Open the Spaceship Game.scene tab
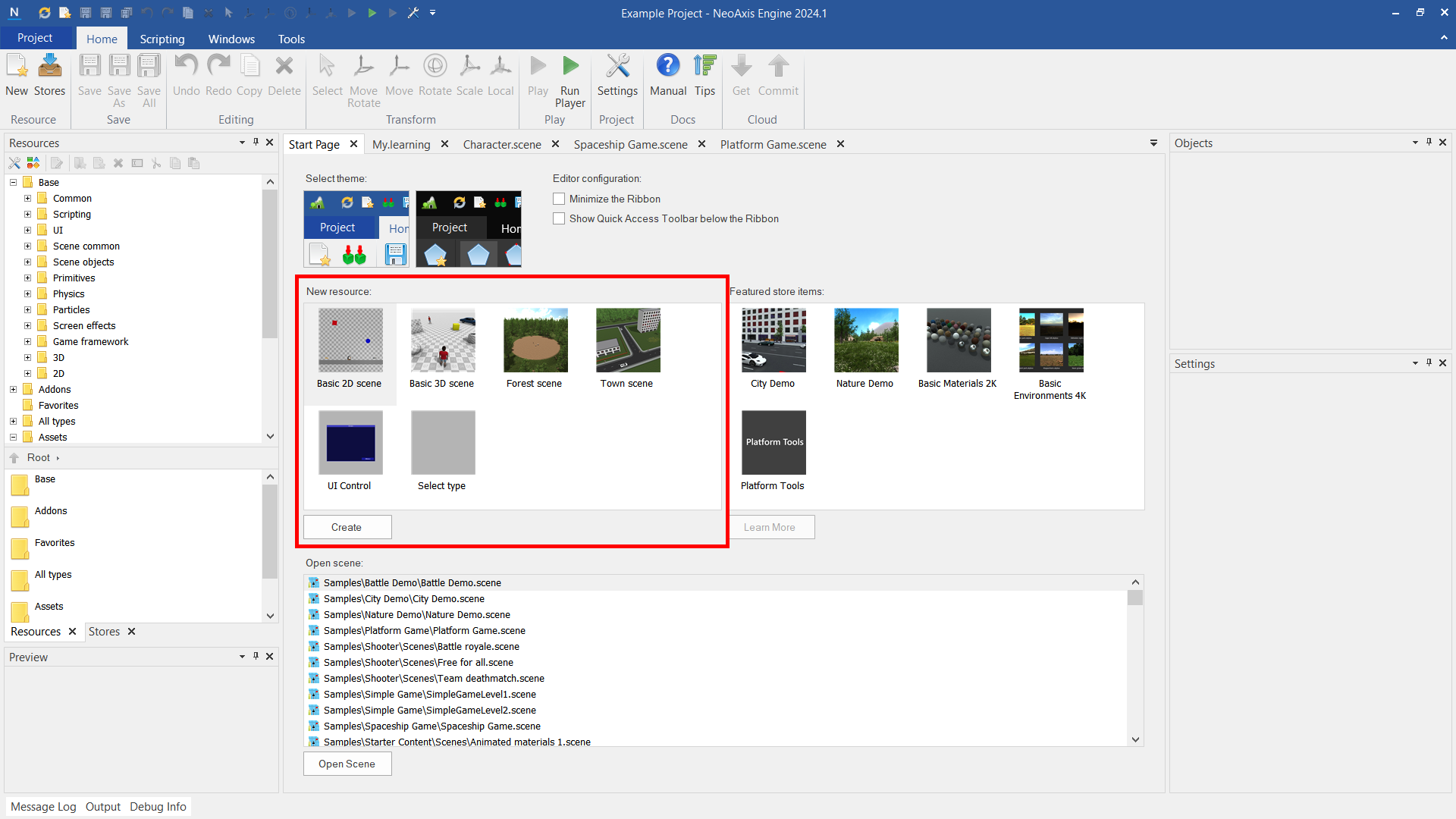1456x819 pixels. click(x=630, y=144)
